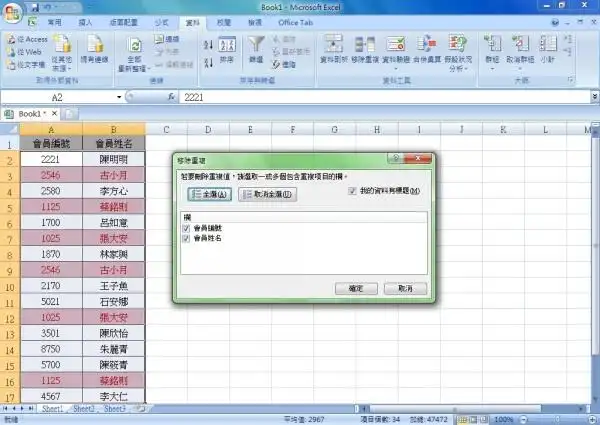Click the fx insert function icon
This screenshot has width=600, height=425.
(x=171, y=97)
